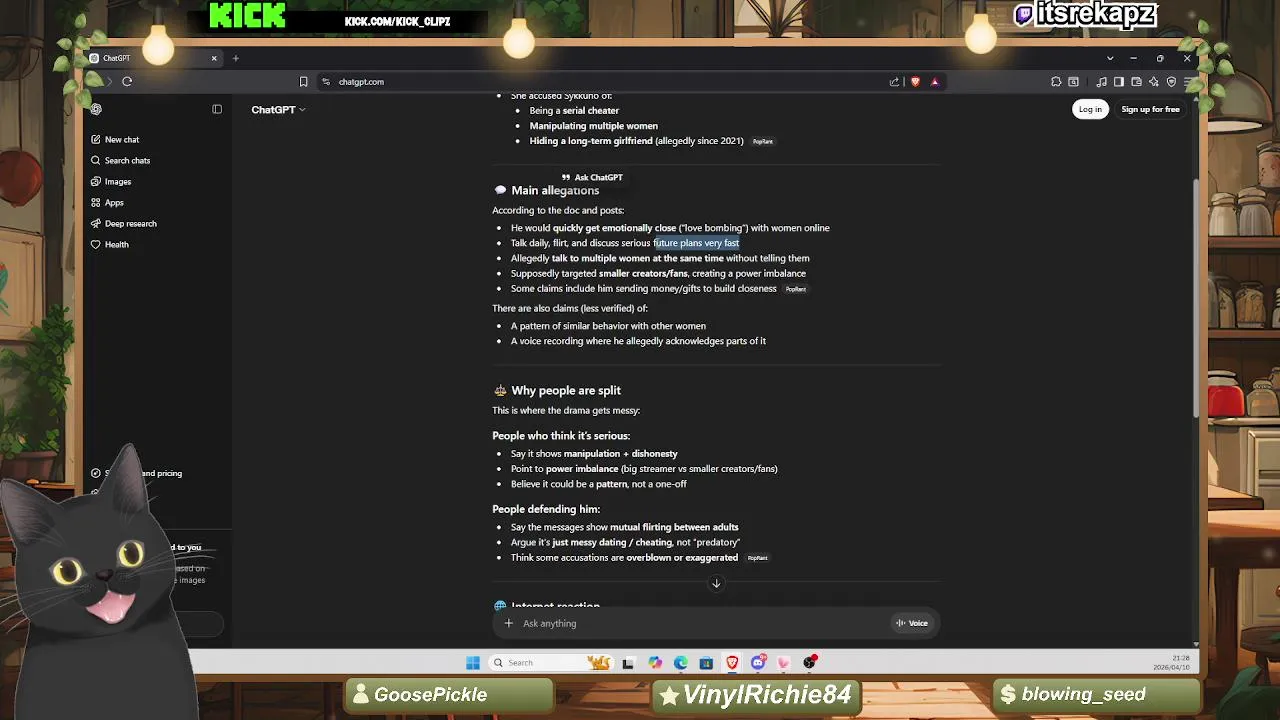Open Microsoft Store from the taskbar
Viewport: 1280px width, 720px height.
coord(706,662)
